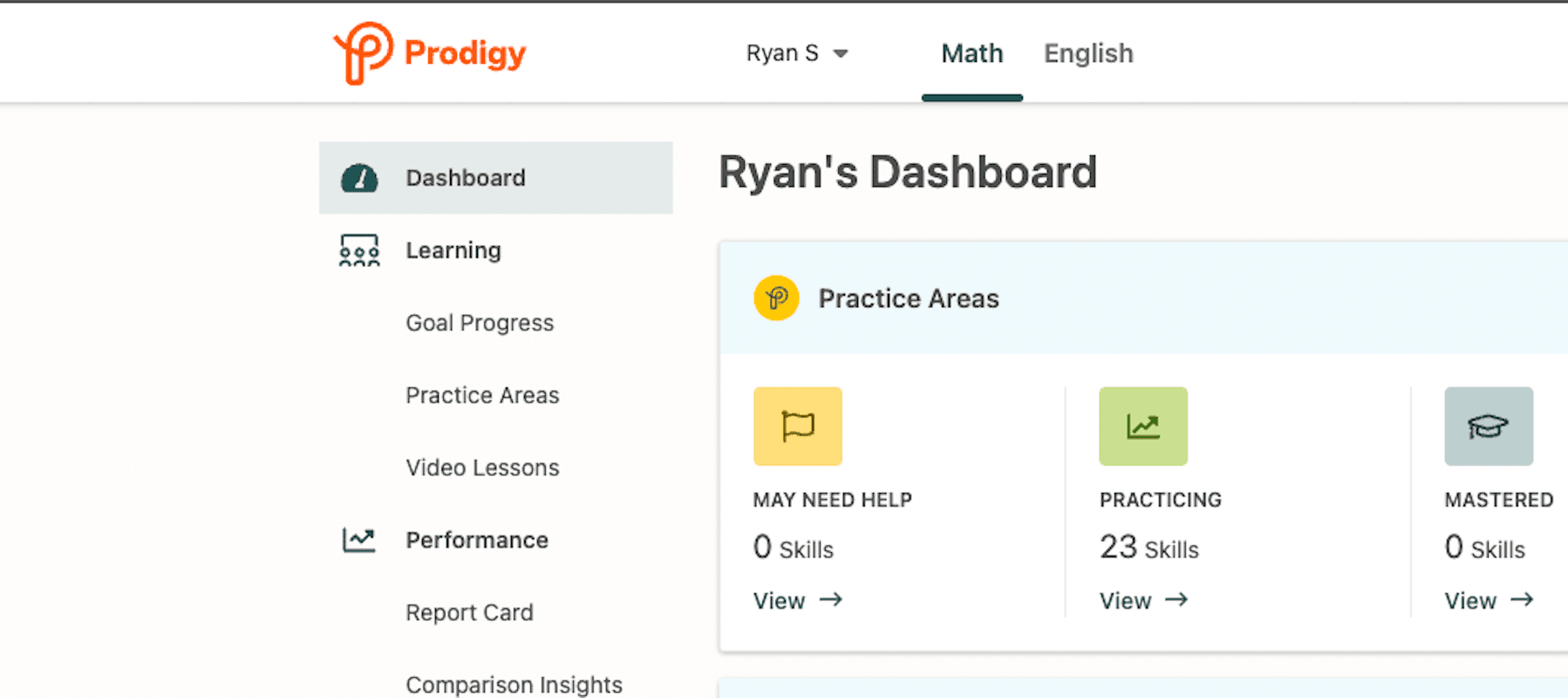Select the Dashboard speedometer icon
Screen dimensions: 1568x698
(358, 177)
